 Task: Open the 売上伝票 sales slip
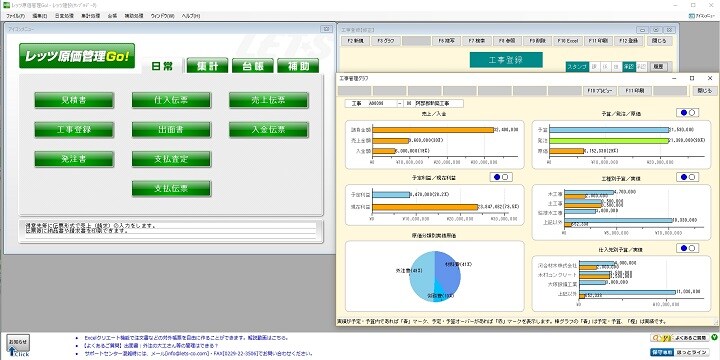[269, 100]
